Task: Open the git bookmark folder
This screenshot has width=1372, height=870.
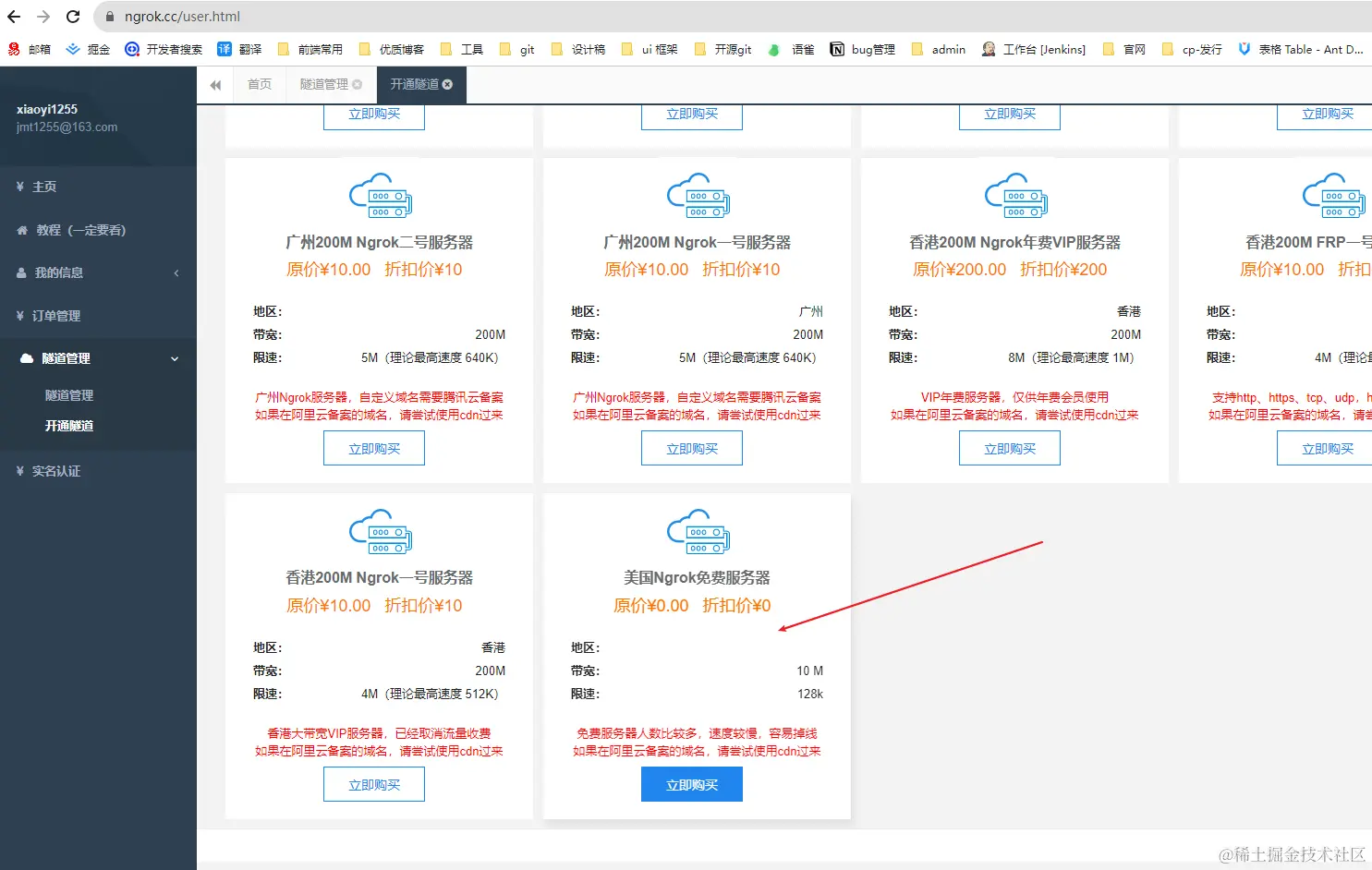Action: tap(516, 49)
